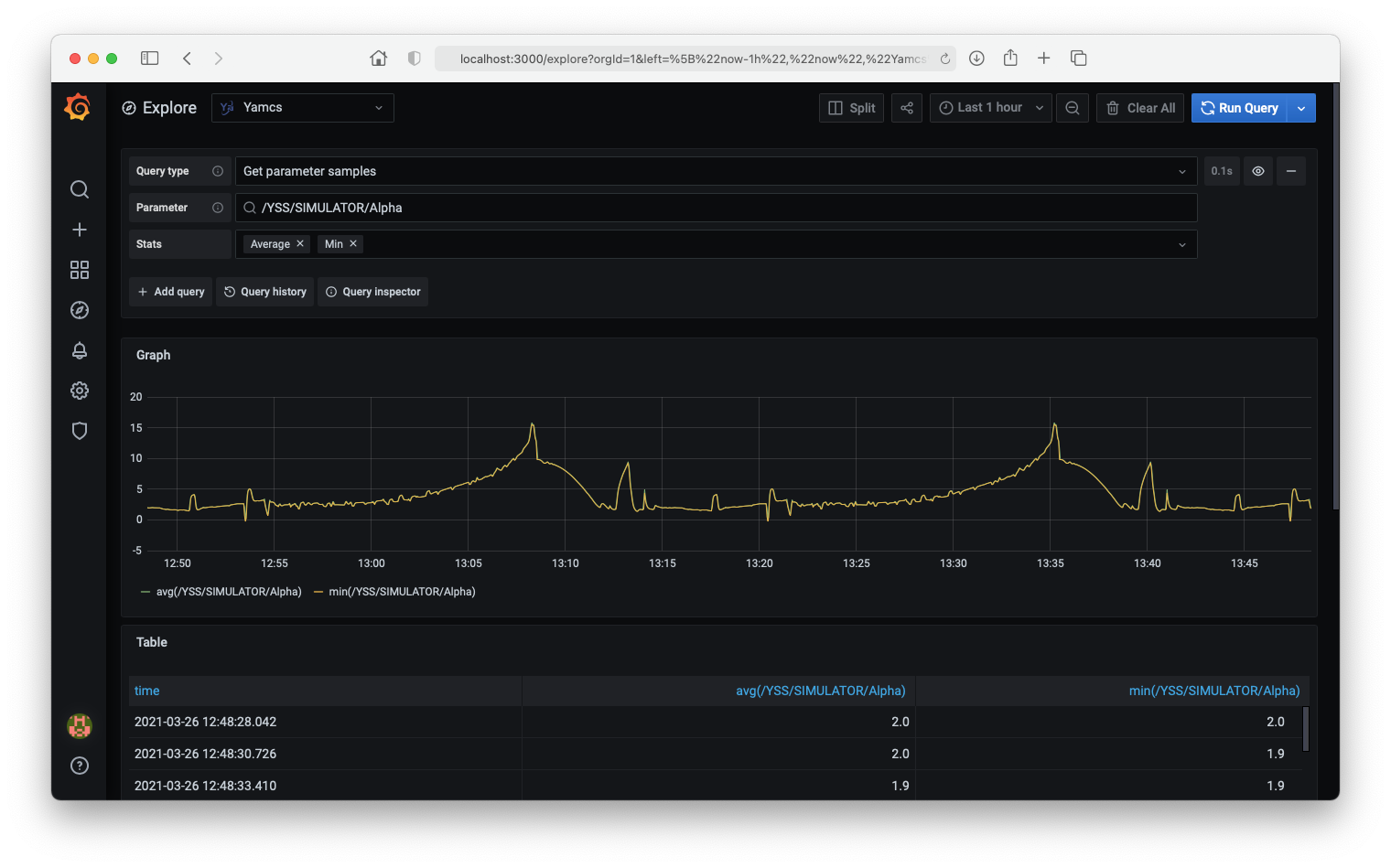Image resolution: width=1391 pixels, height=868 pixels.
Task: Show the tab overview icon
Action: point(1079,59)
